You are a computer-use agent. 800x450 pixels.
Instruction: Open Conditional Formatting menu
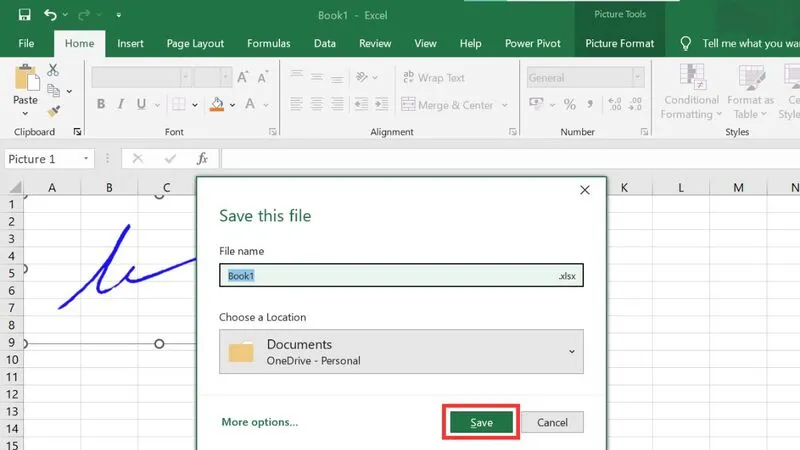pyautogui.click(x=691, y=92)
